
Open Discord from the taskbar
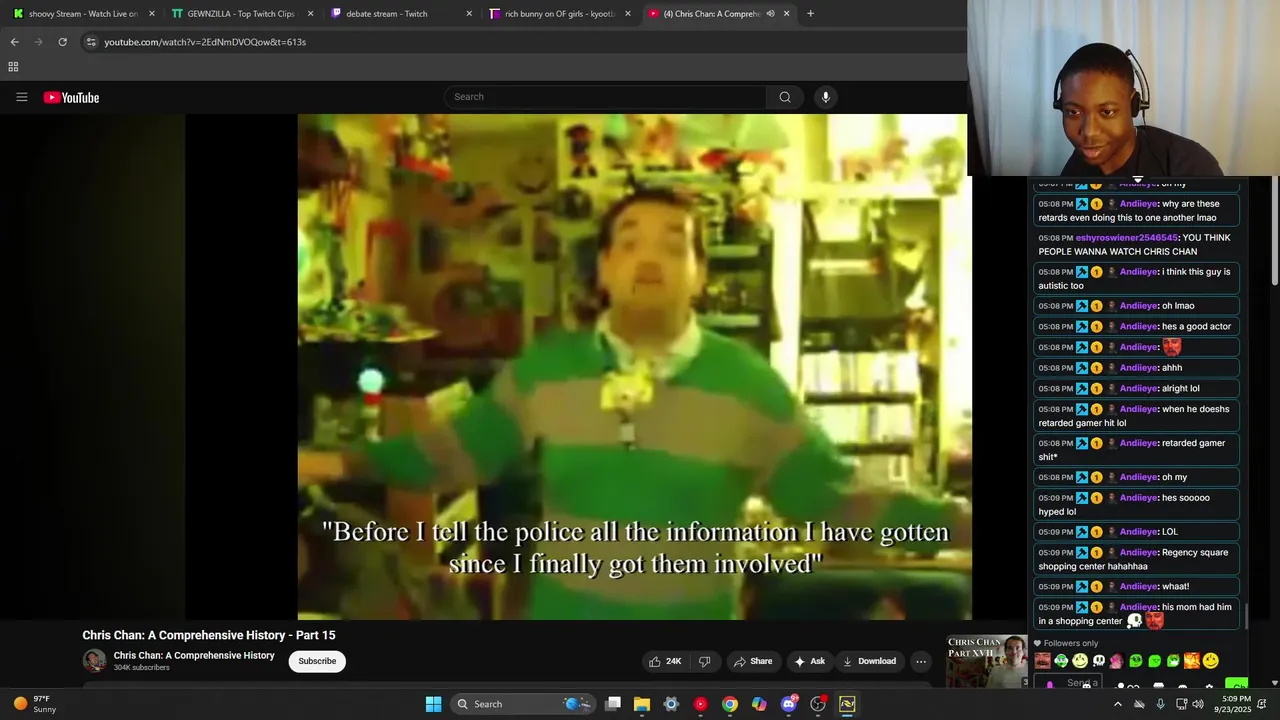coord(789,704)
